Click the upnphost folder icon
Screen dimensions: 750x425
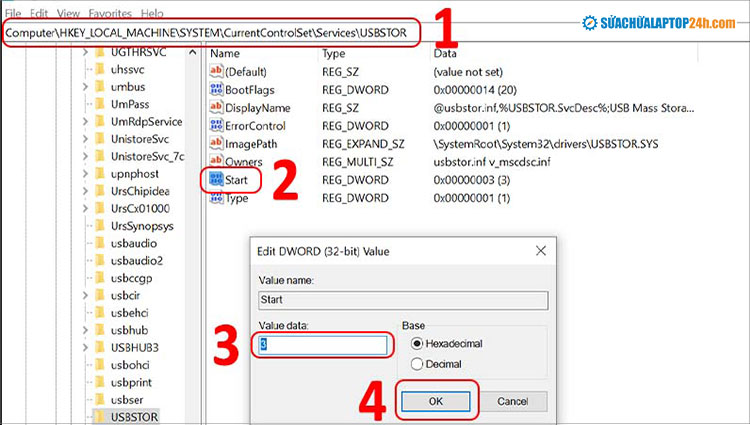pyautogui.click(x=100, y=174)
